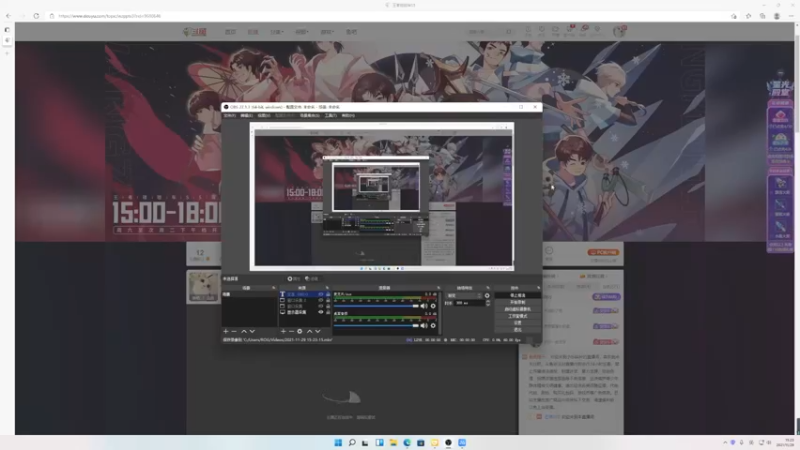Viewport: 800px width, 450px height.
Task: Open the scene transition type dropdown
Action: click(x=464, y=295)
